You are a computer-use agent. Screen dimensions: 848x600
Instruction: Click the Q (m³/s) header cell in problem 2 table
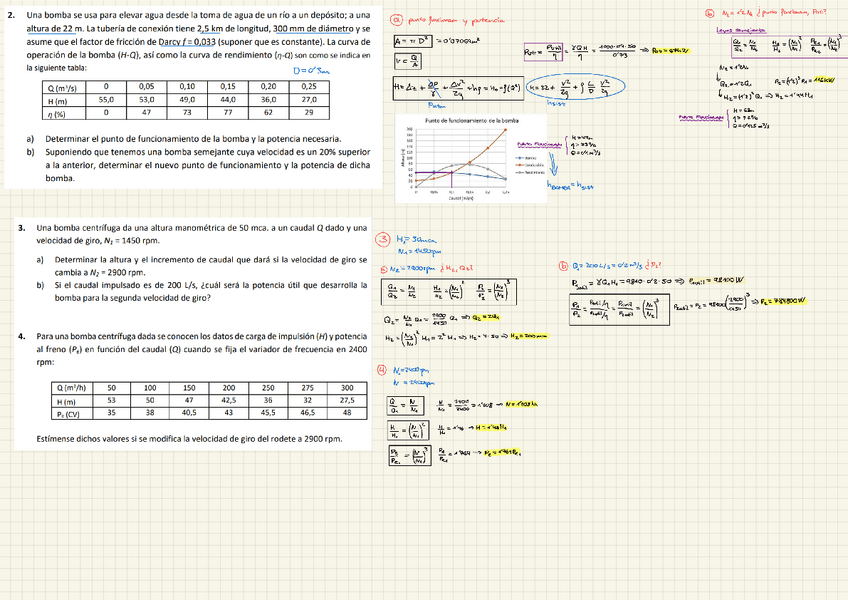64,88
